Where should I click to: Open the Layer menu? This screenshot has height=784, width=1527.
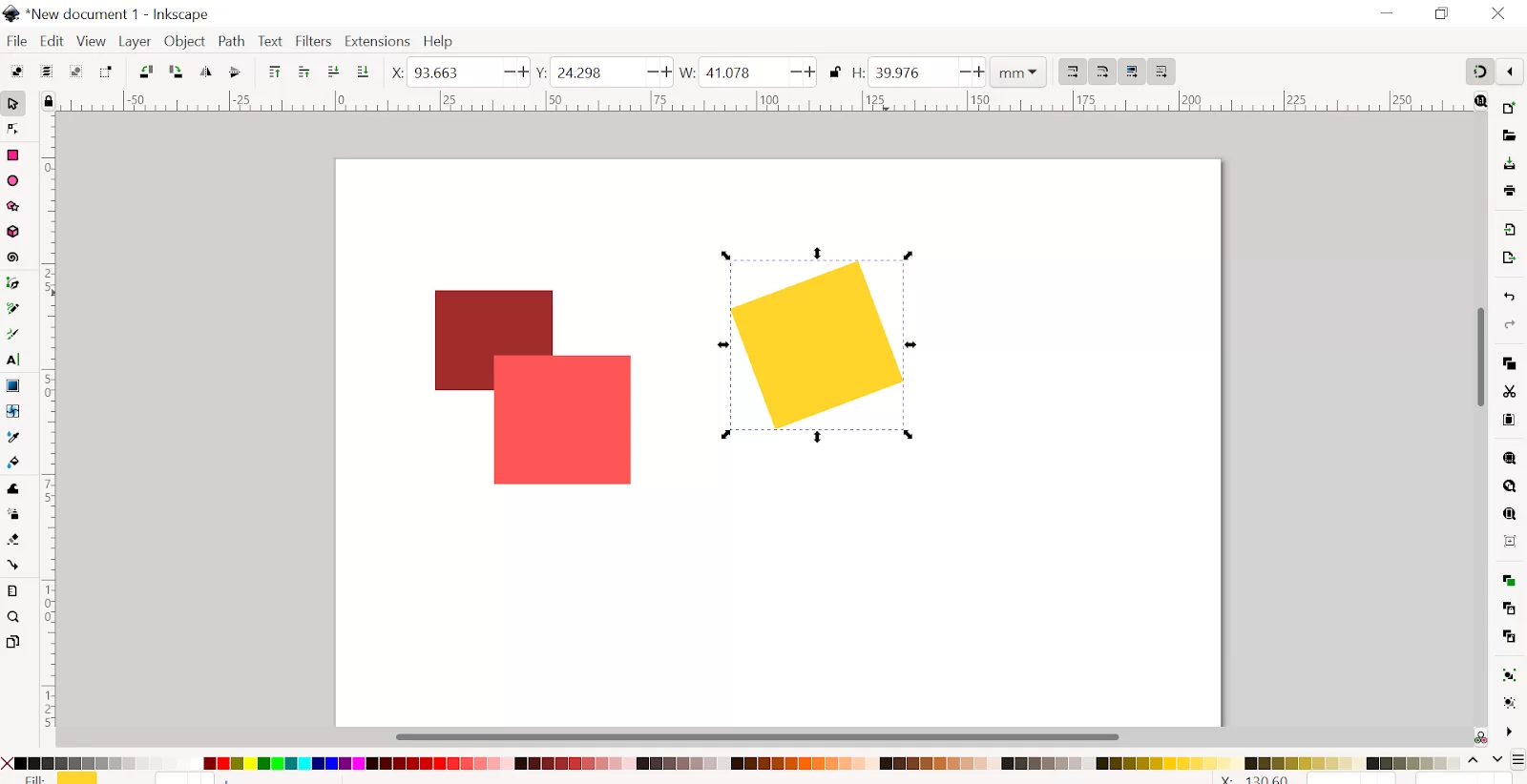pos(135,42)
